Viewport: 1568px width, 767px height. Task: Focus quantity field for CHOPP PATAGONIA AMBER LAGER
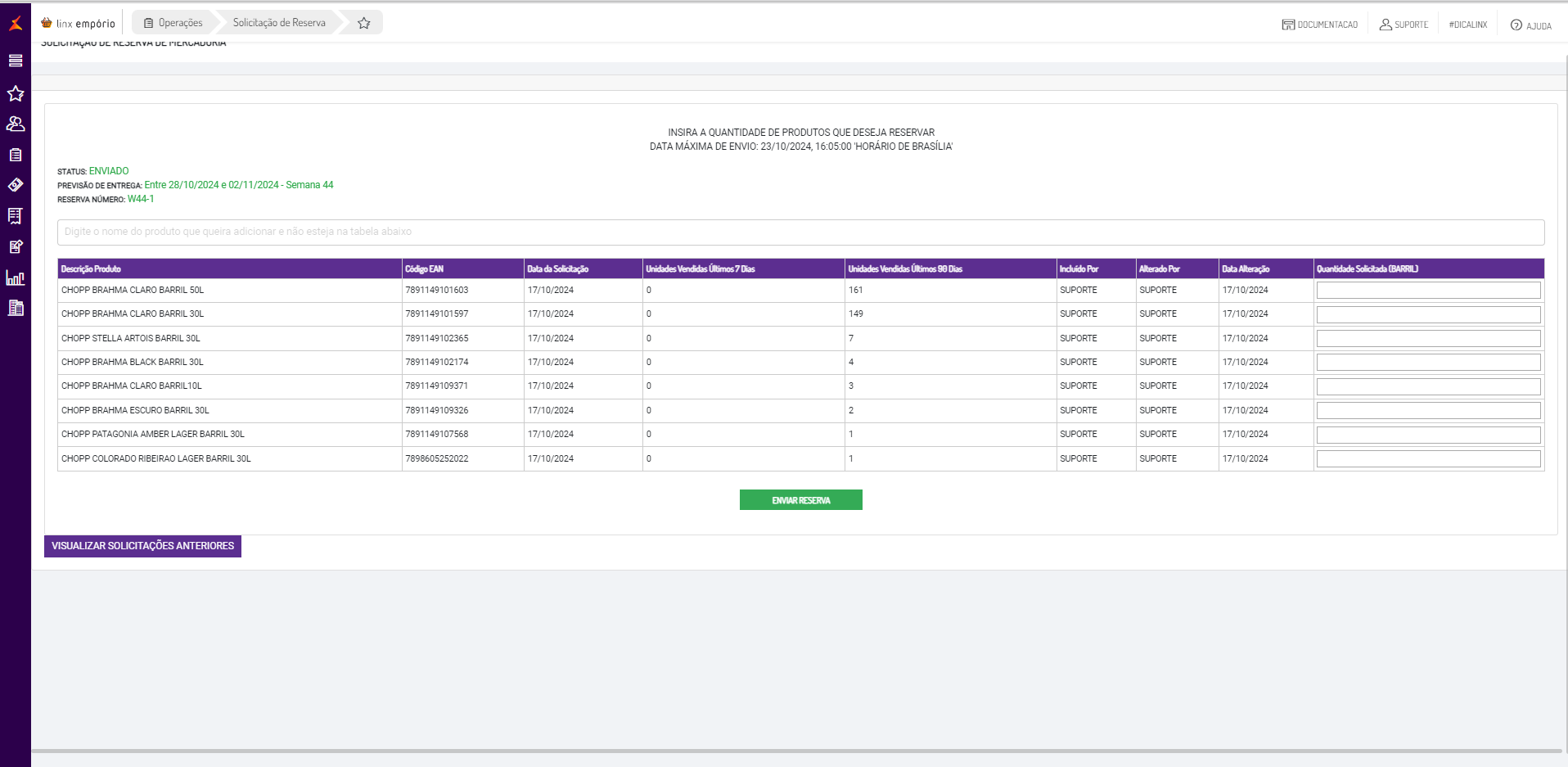1429,435
